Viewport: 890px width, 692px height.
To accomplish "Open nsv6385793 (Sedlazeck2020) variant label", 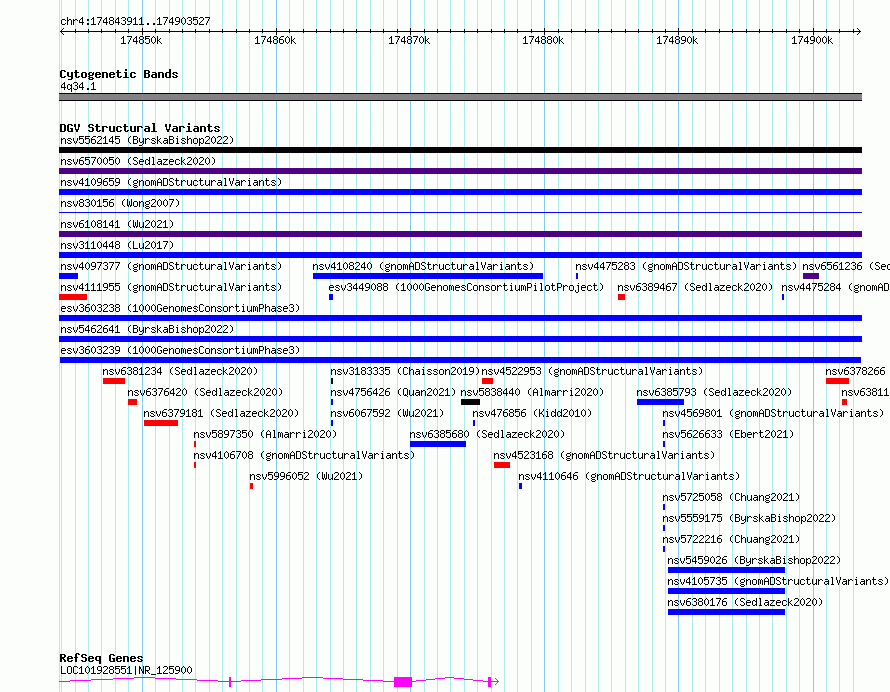I will [x=714, y=392].
